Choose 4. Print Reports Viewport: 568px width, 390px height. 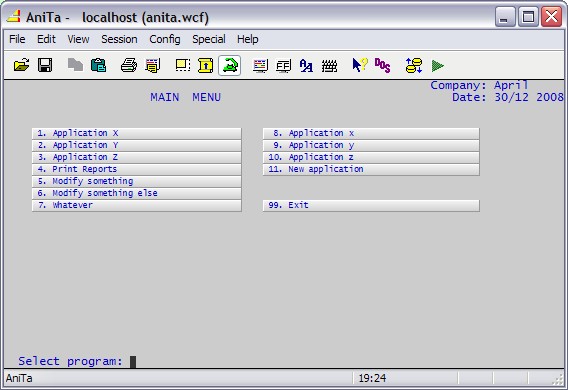137,169
